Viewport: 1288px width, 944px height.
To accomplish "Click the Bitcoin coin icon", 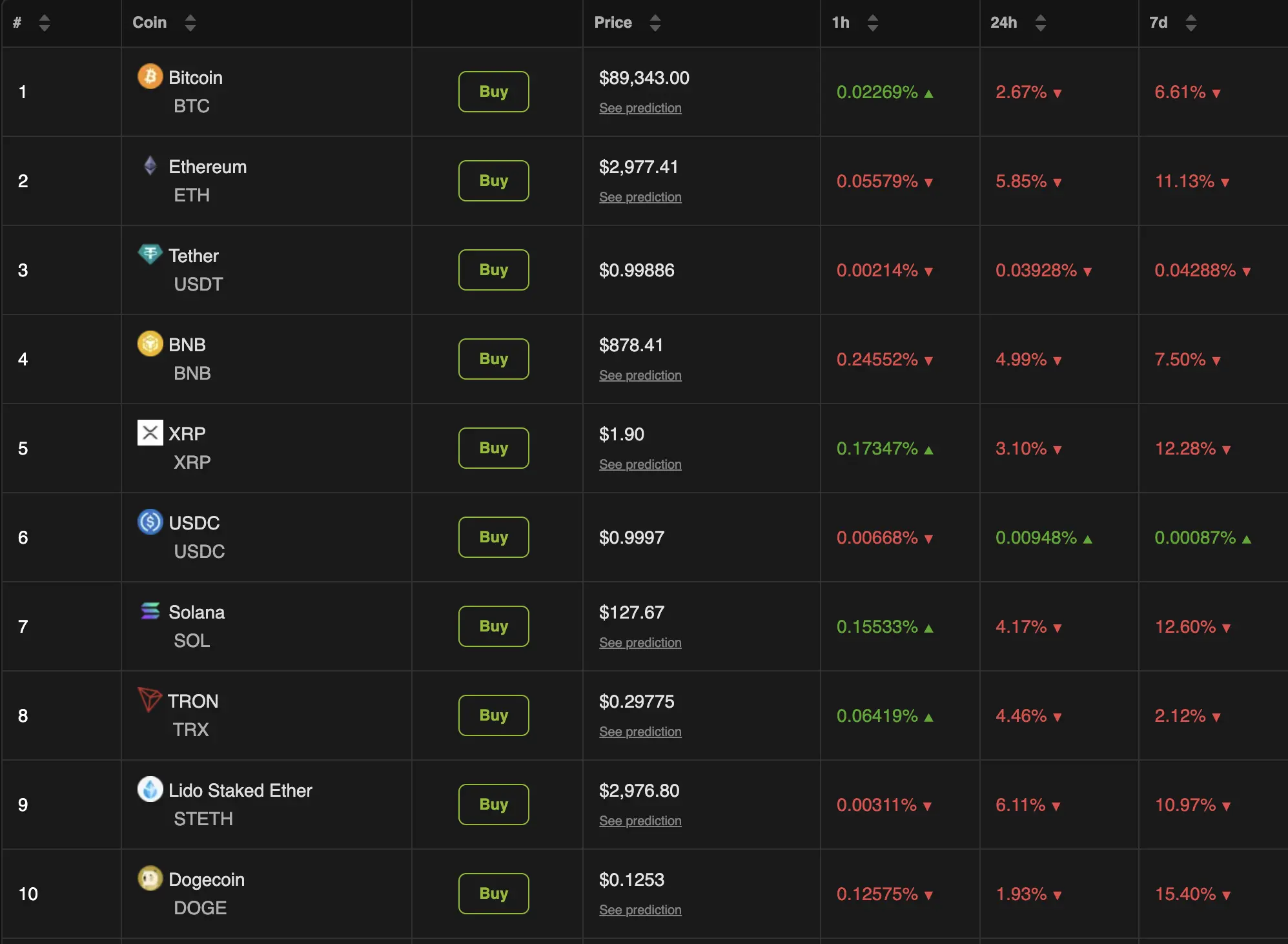I will click(150, 77).
